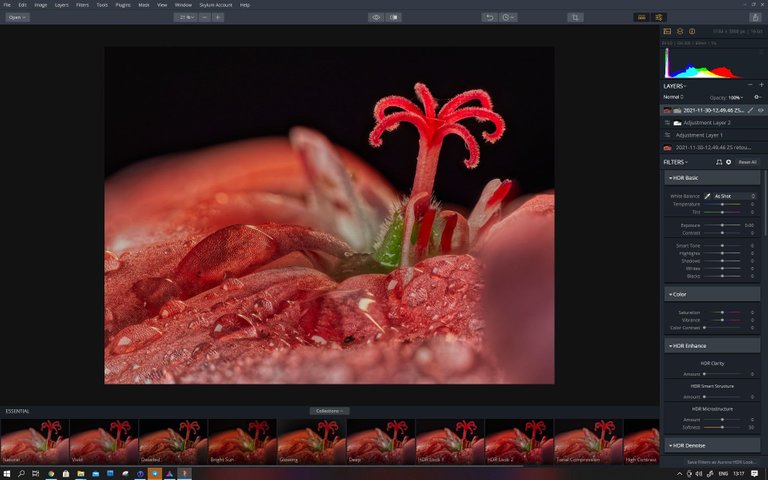Open Chrome from the taskbar
768x480 pixels.
coord(51,474)
